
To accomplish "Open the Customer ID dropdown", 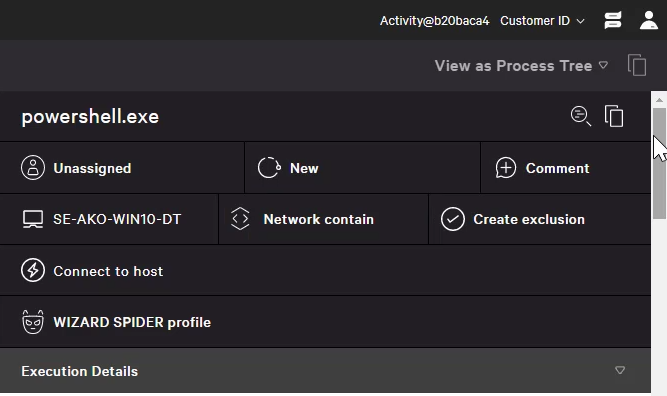I will tap(542, 21).
